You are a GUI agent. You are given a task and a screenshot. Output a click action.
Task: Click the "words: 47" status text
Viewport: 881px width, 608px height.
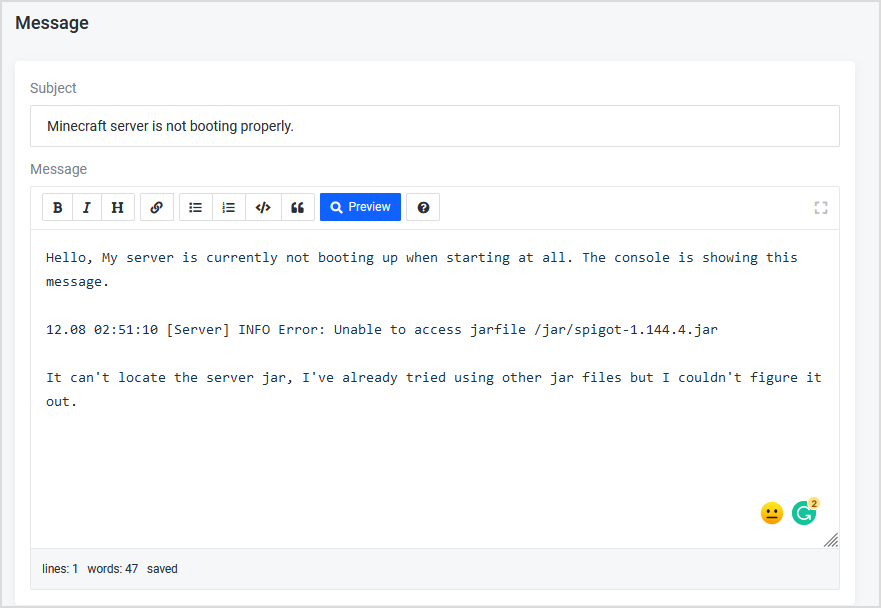(112, 569)
